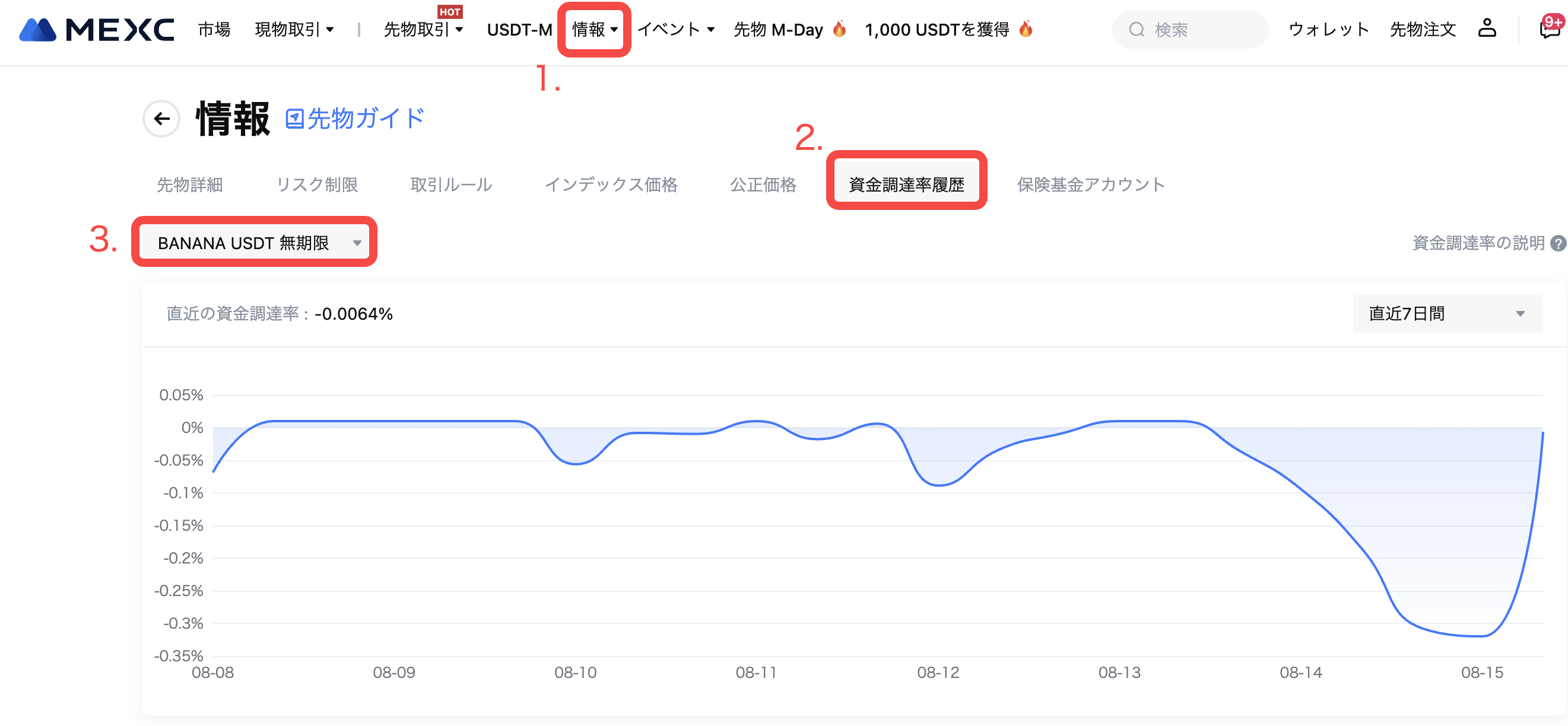Open the user profile icon
This screenshot has height=726, width=1568.
pyautogui.click(x=1487, y=28)
